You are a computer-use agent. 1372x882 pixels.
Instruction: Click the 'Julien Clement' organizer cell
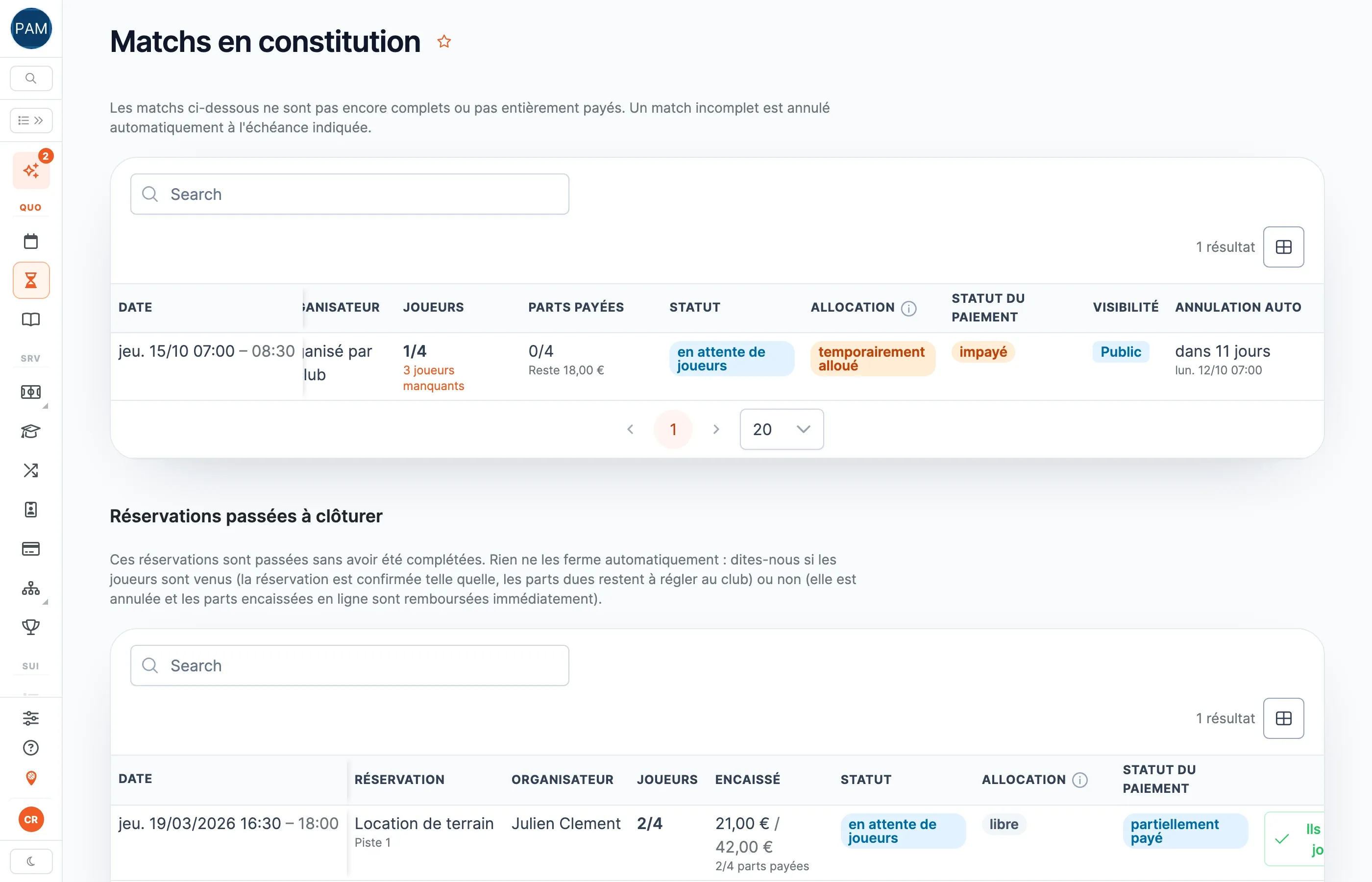(x=566, y=824)
